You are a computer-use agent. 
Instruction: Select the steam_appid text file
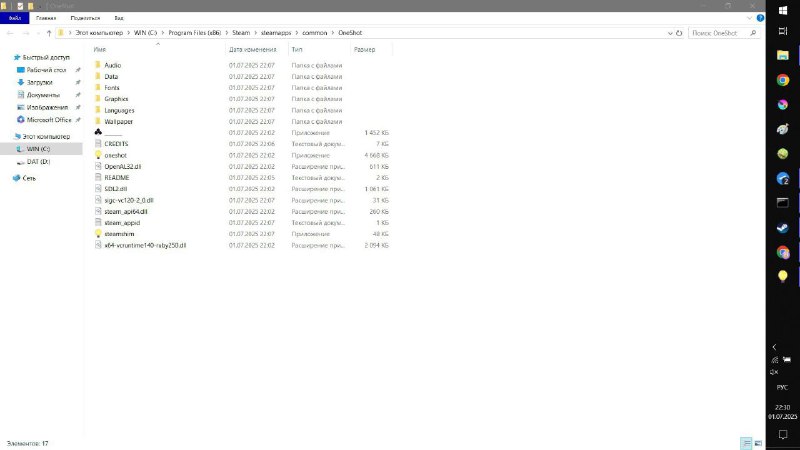(122, 222)
